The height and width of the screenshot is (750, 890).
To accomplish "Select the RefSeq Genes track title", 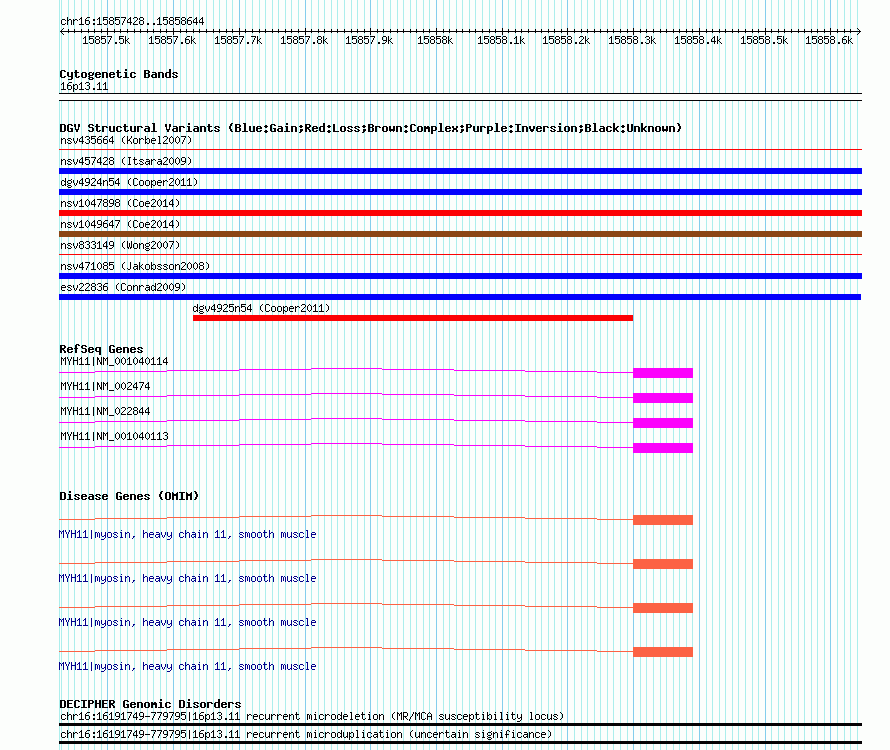I will pyautogui.click(x=102, y=349).
